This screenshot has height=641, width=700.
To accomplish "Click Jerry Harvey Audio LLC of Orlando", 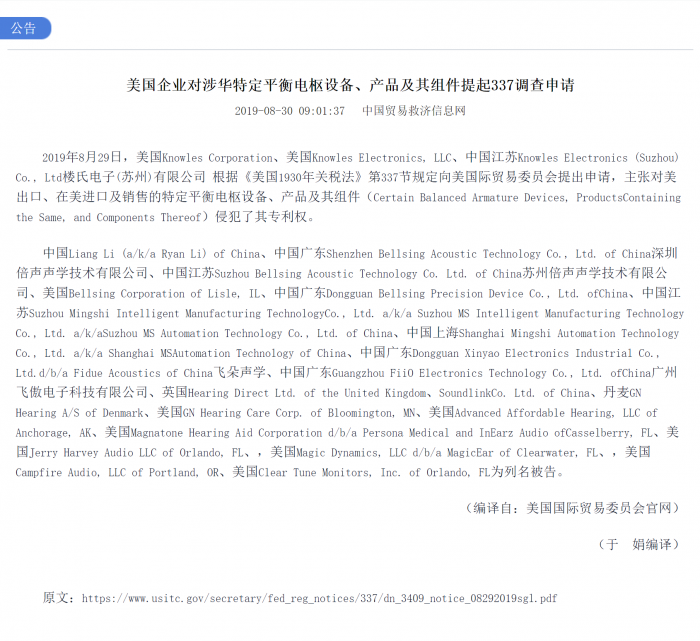I will (x=125, y=453).
